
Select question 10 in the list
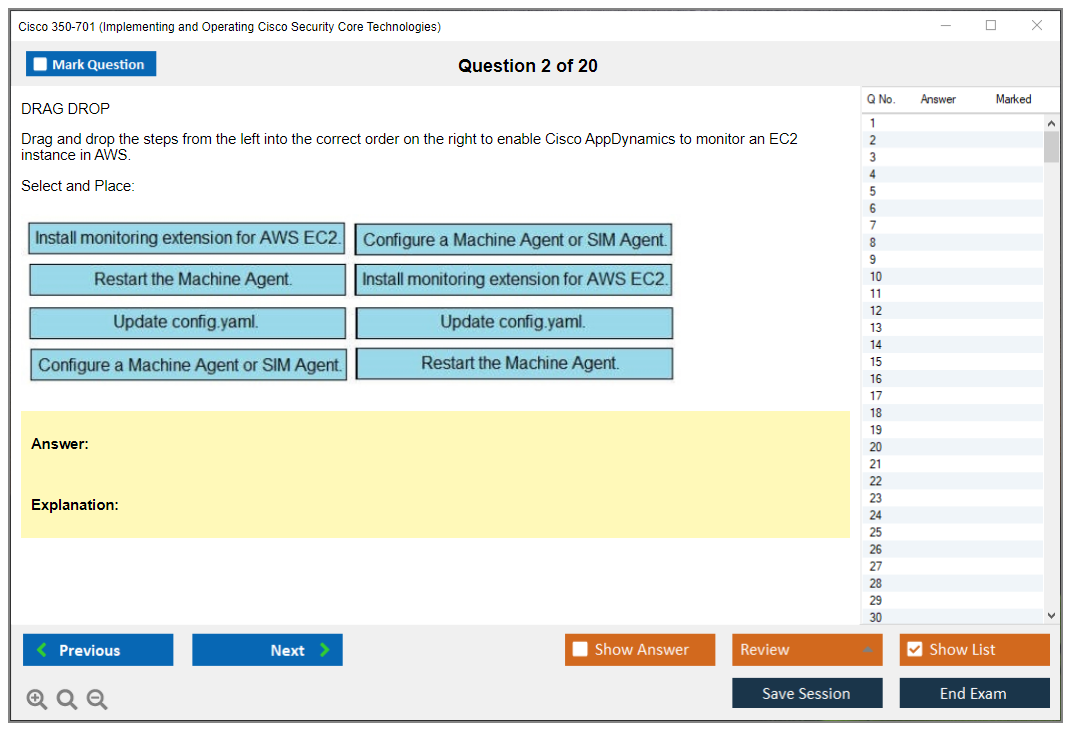[x=876, y=277]
